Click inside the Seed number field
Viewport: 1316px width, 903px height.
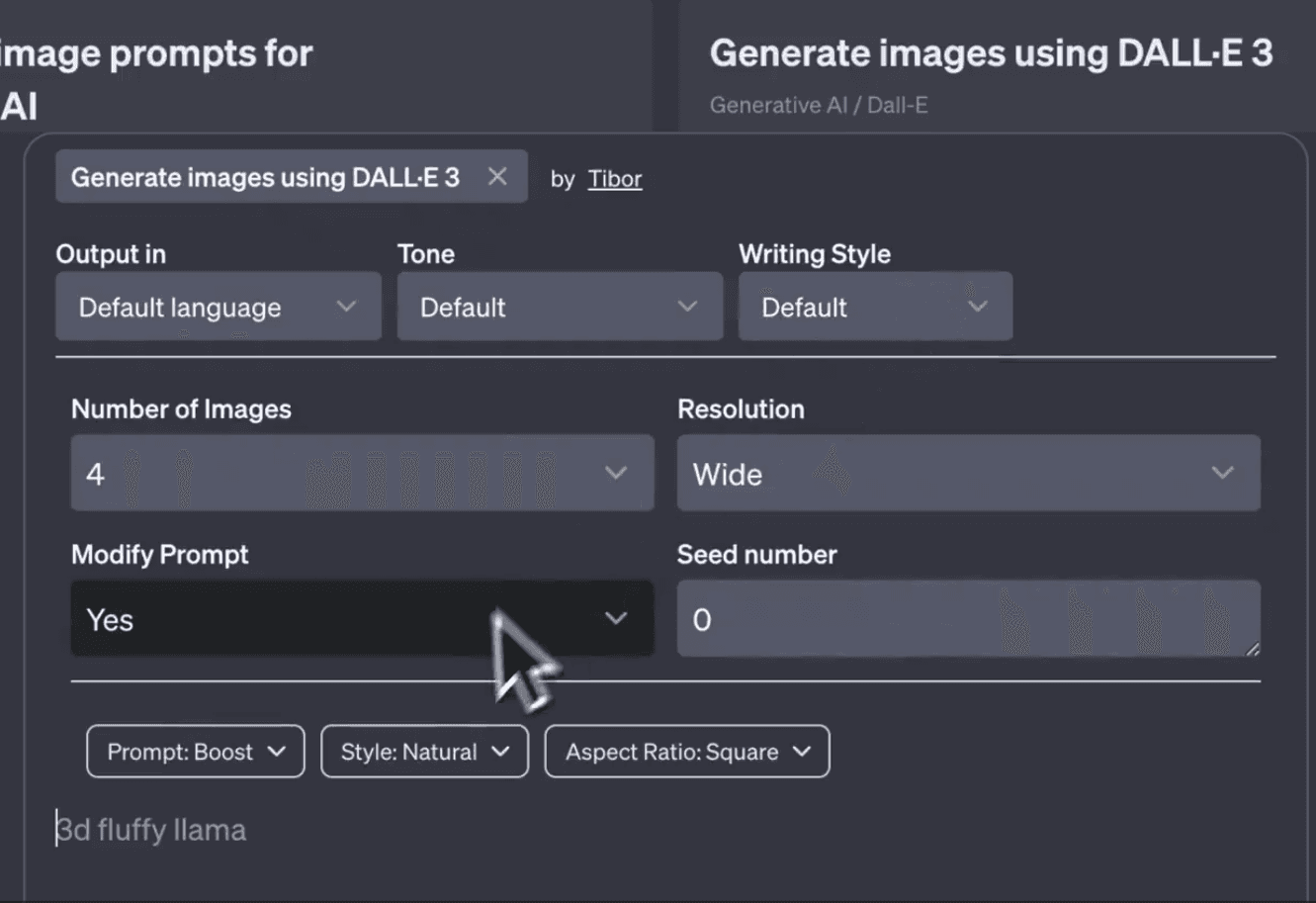[969, 619]
